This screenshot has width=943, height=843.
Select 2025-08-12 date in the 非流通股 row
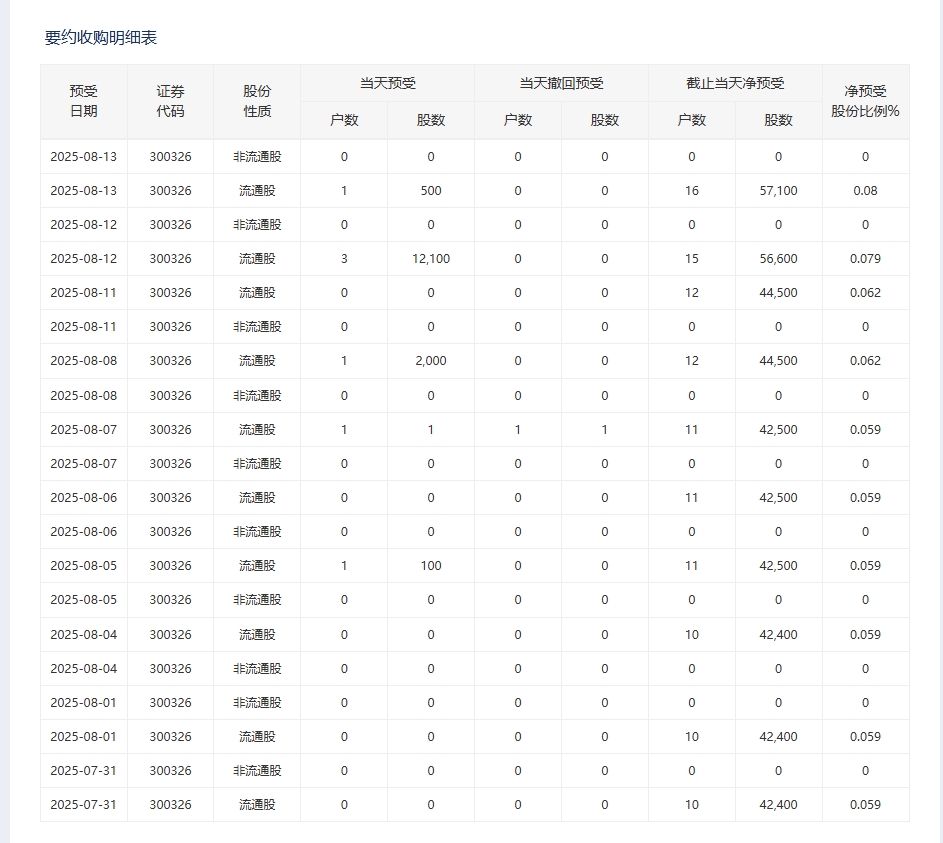click(x=84, y=225)
